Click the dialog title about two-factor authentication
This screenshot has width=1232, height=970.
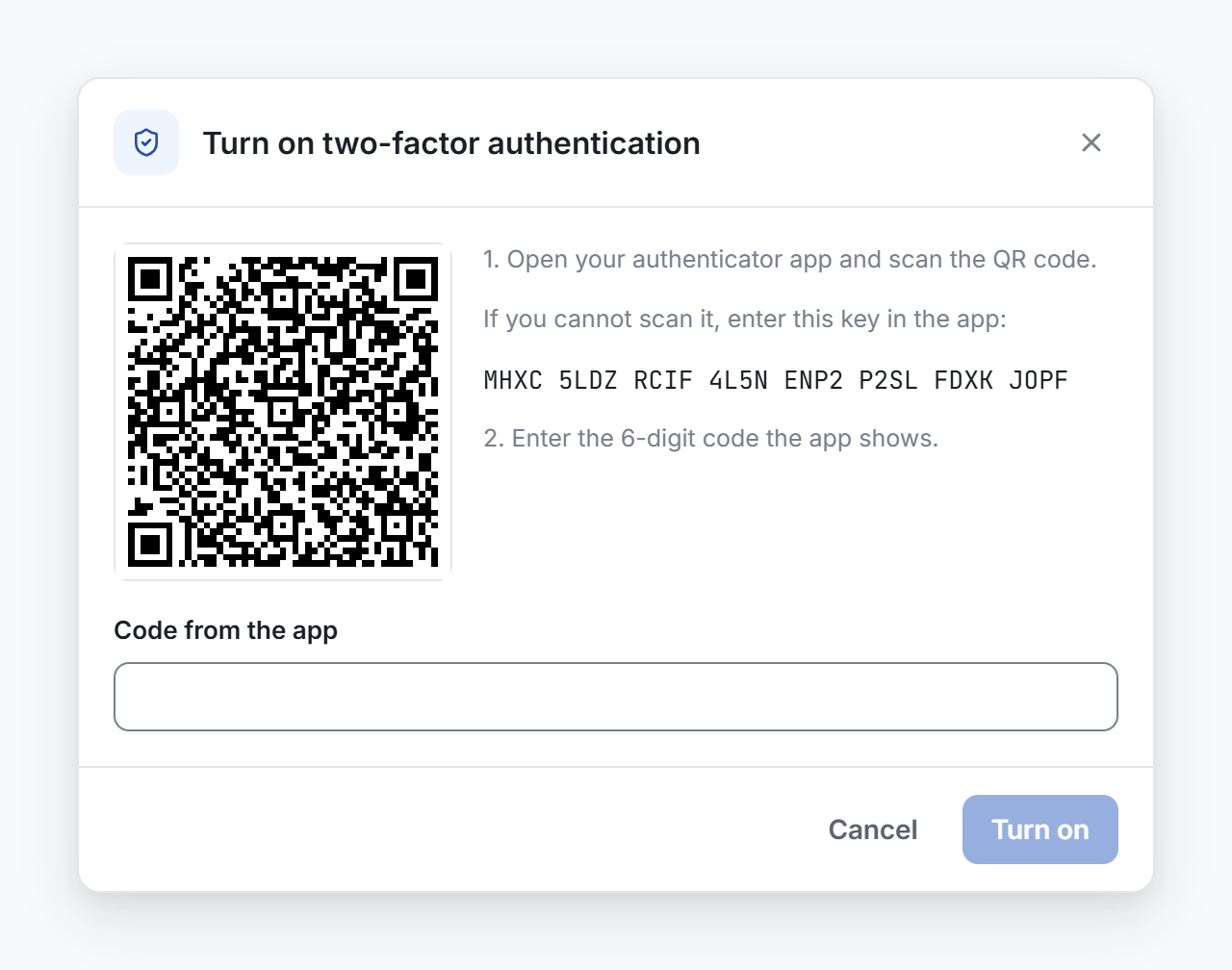click(451, 143)
